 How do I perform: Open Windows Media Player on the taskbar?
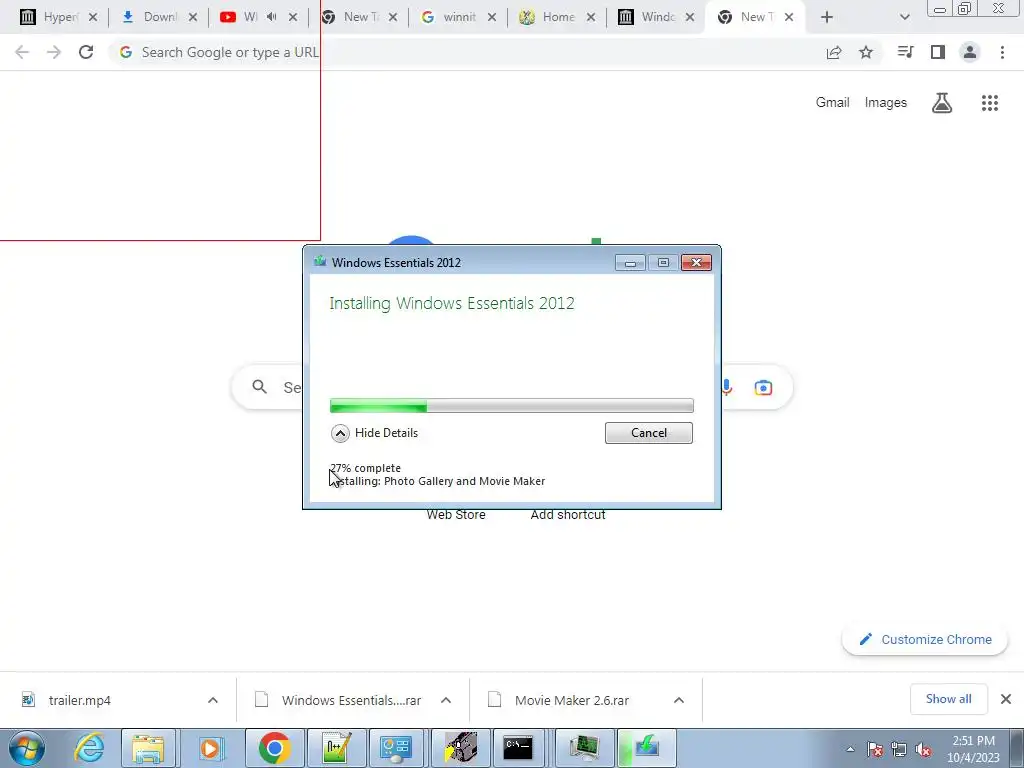pos(210,748)
